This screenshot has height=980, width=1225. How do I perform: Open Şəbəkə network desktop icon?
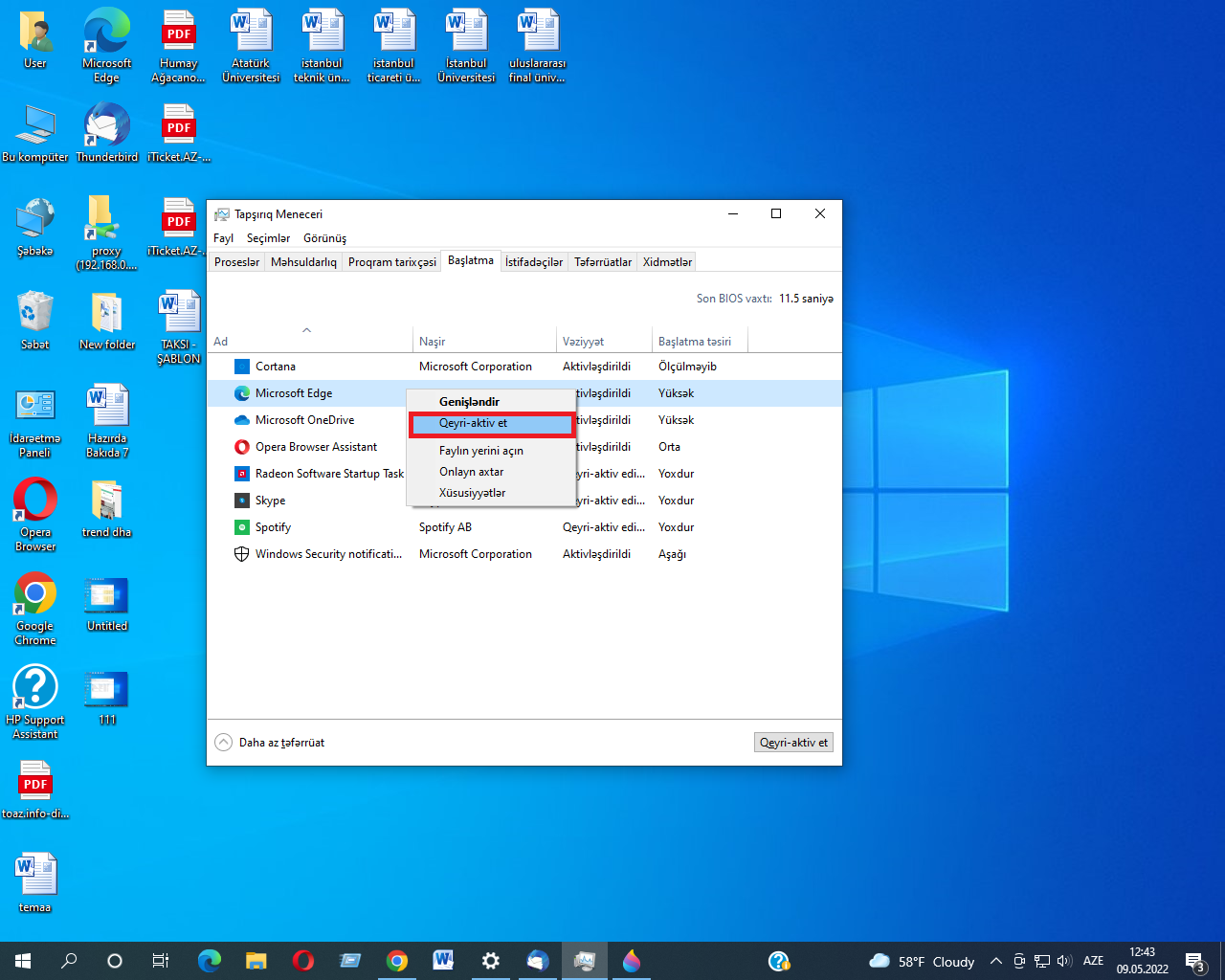click(35, 227)
